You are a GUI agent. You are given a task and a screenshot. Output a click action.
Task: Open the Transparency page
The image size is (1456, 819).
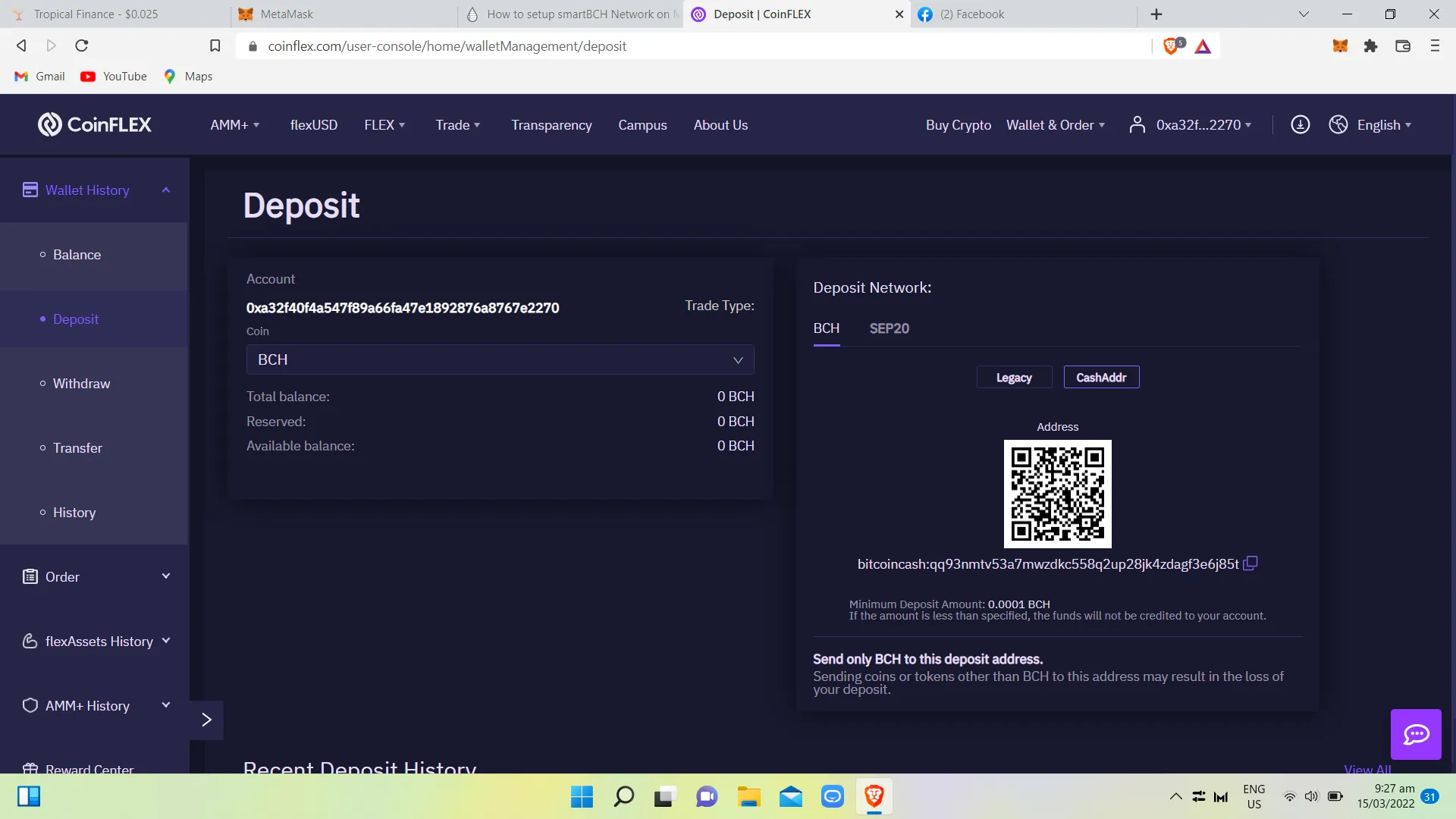(551, 125)
